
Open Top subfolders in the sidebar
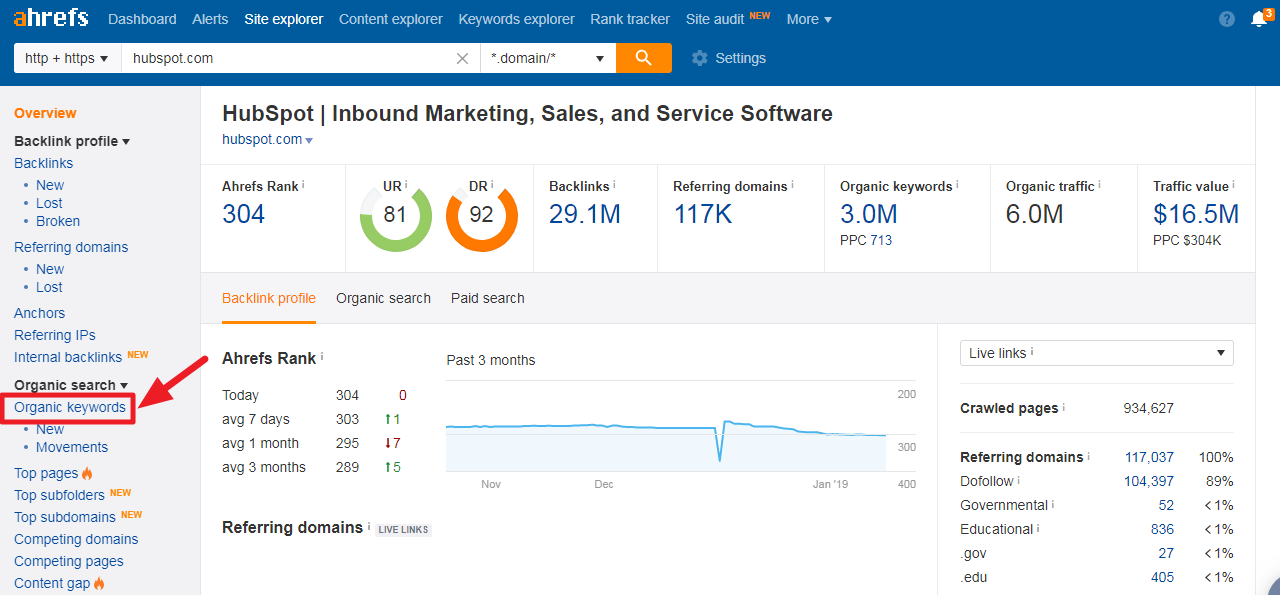tap(60, 495)
